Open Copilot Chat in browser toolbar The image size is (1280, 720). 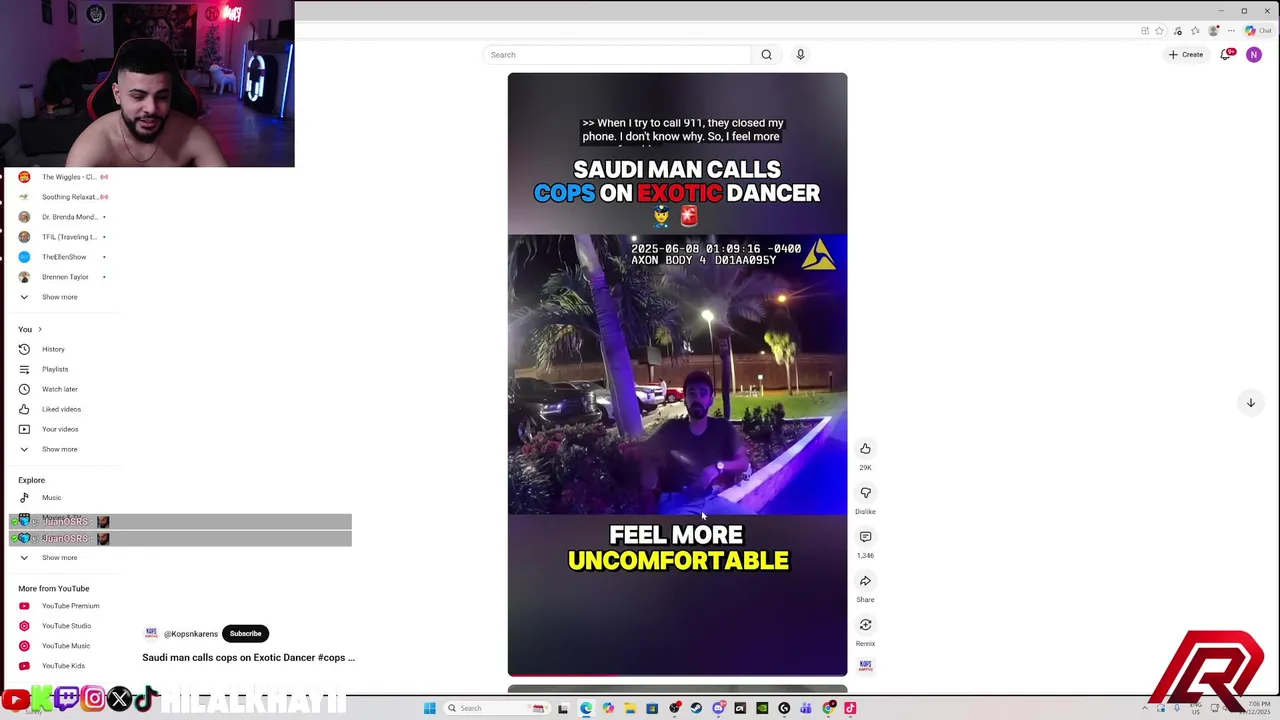(1257, 31)
